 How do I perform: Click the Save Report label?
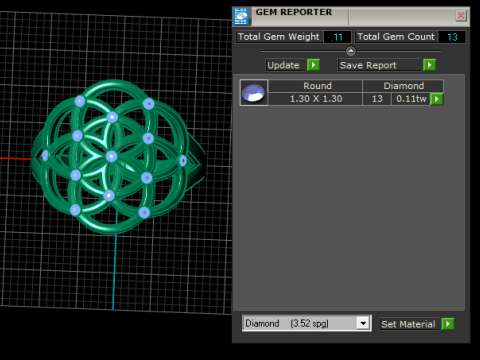(380, 65)
